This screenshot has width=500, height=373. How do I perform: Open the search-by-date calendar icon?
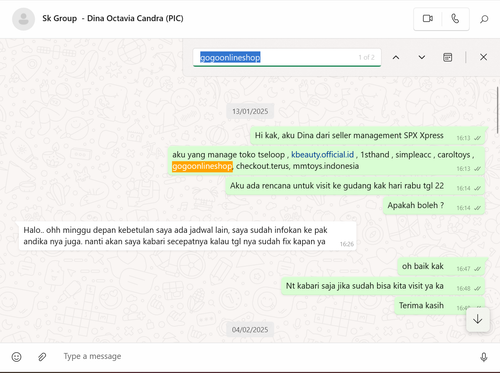point(447,57)
